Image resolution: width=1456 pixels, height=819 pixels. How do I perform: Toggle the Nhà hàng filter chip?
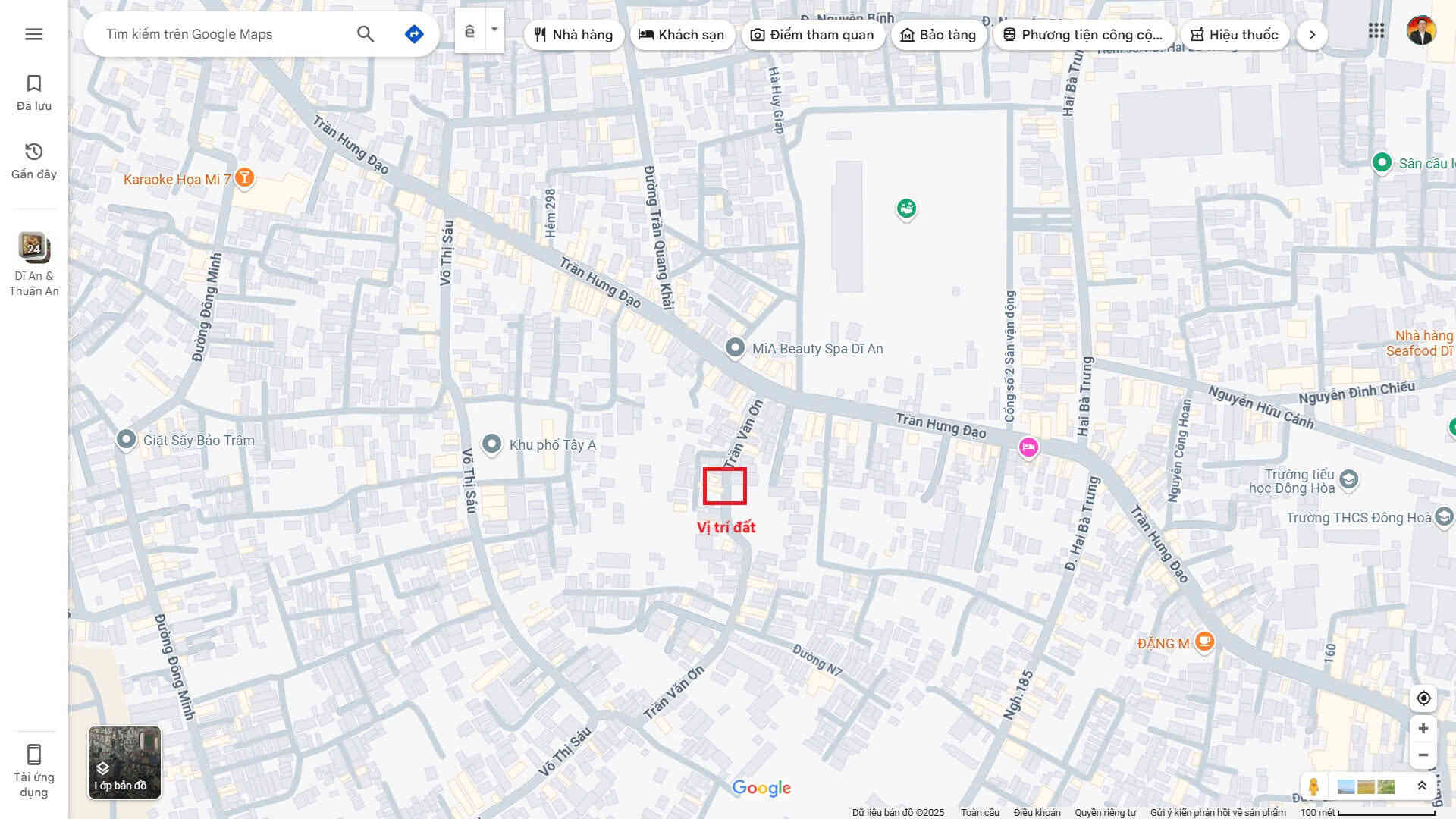pos(573,35)
